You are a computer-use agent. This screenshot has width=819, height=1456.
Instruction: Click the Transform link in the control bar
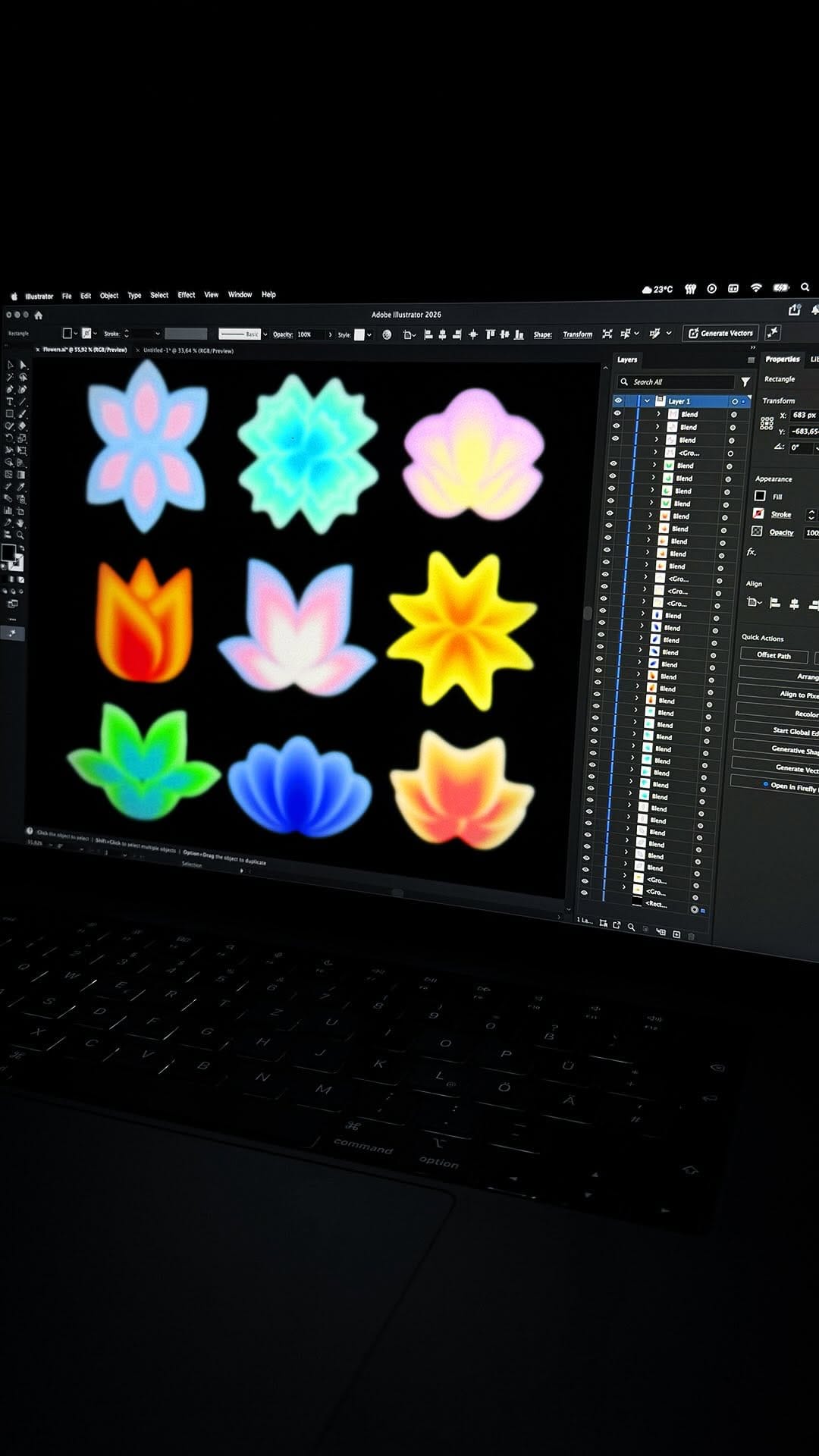577,334
